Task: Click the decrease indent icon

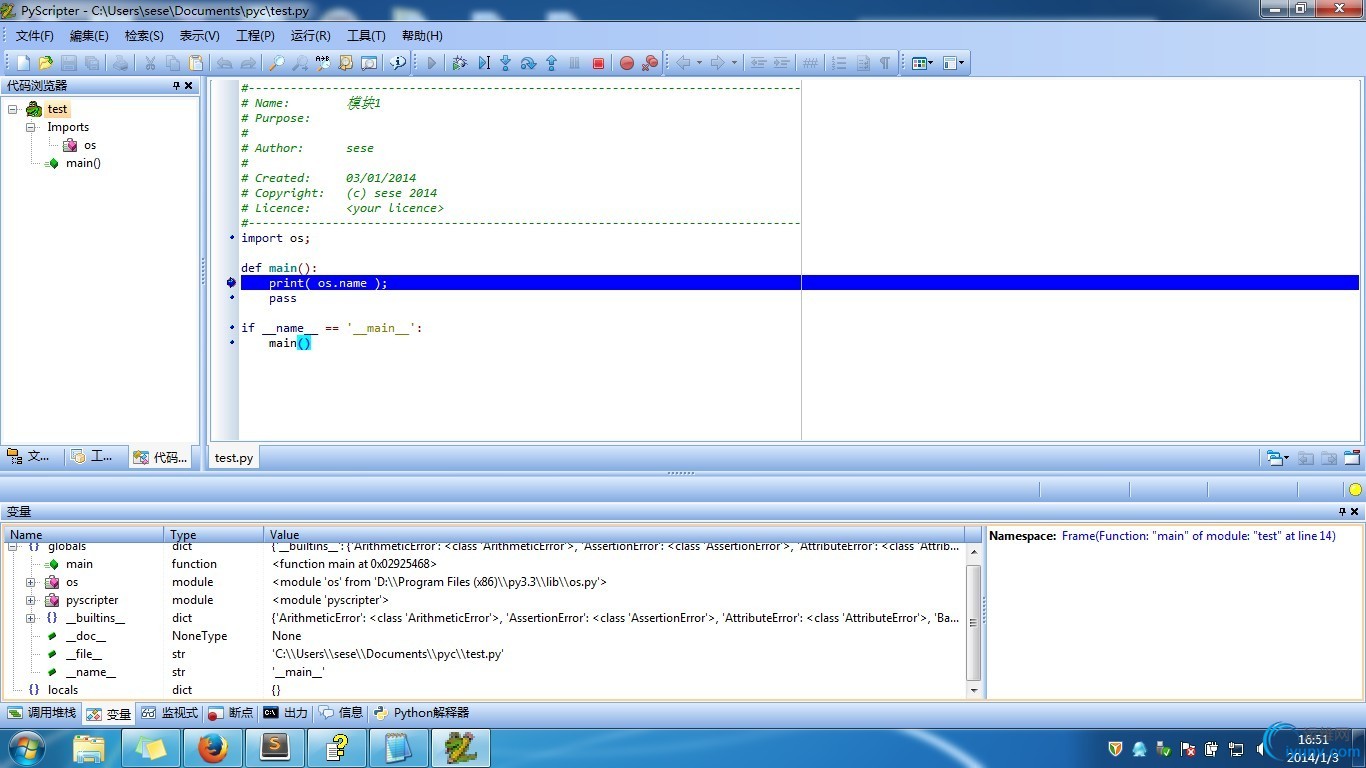Action: point(759,63)
